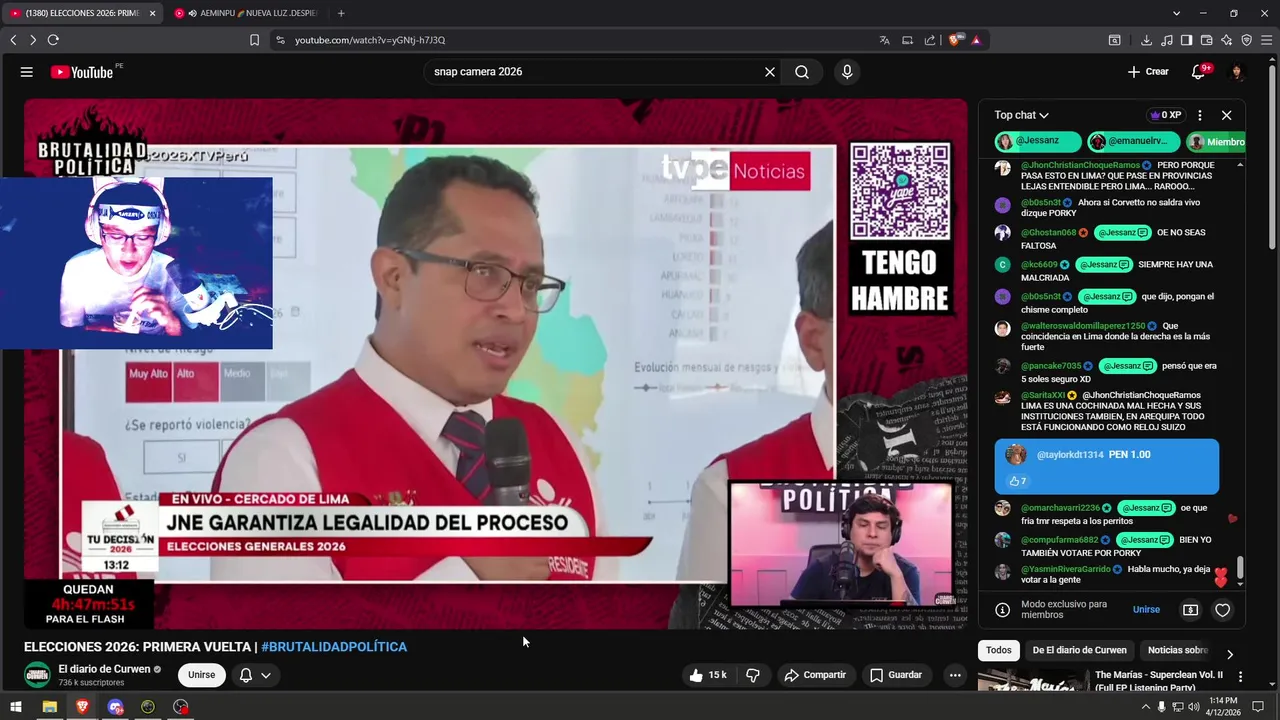The image size is (1280, 720).
Task: Open the chat options three-dot menu
Action: click(x=1200, y=115)
